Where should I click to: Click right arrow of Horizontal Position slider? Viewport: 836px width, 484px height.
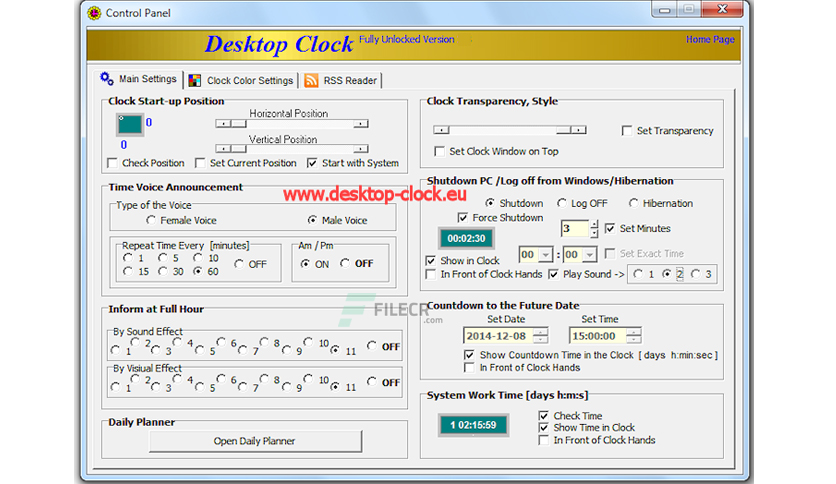[x=361, y=124]
